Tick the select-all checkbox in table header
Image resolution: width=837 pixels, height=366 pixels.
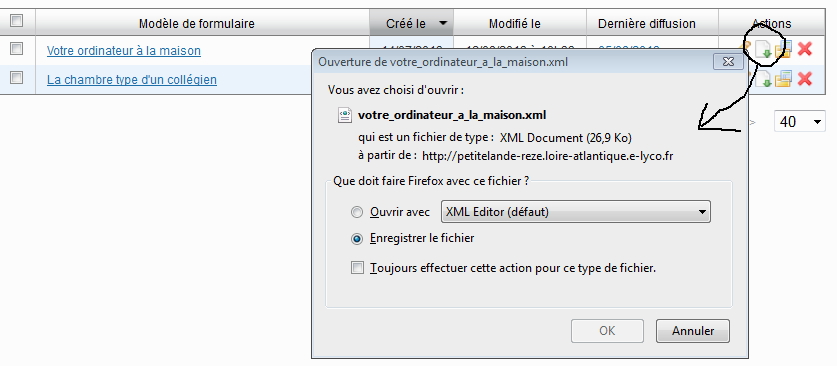pyautogui.click(x=17, y=21)
